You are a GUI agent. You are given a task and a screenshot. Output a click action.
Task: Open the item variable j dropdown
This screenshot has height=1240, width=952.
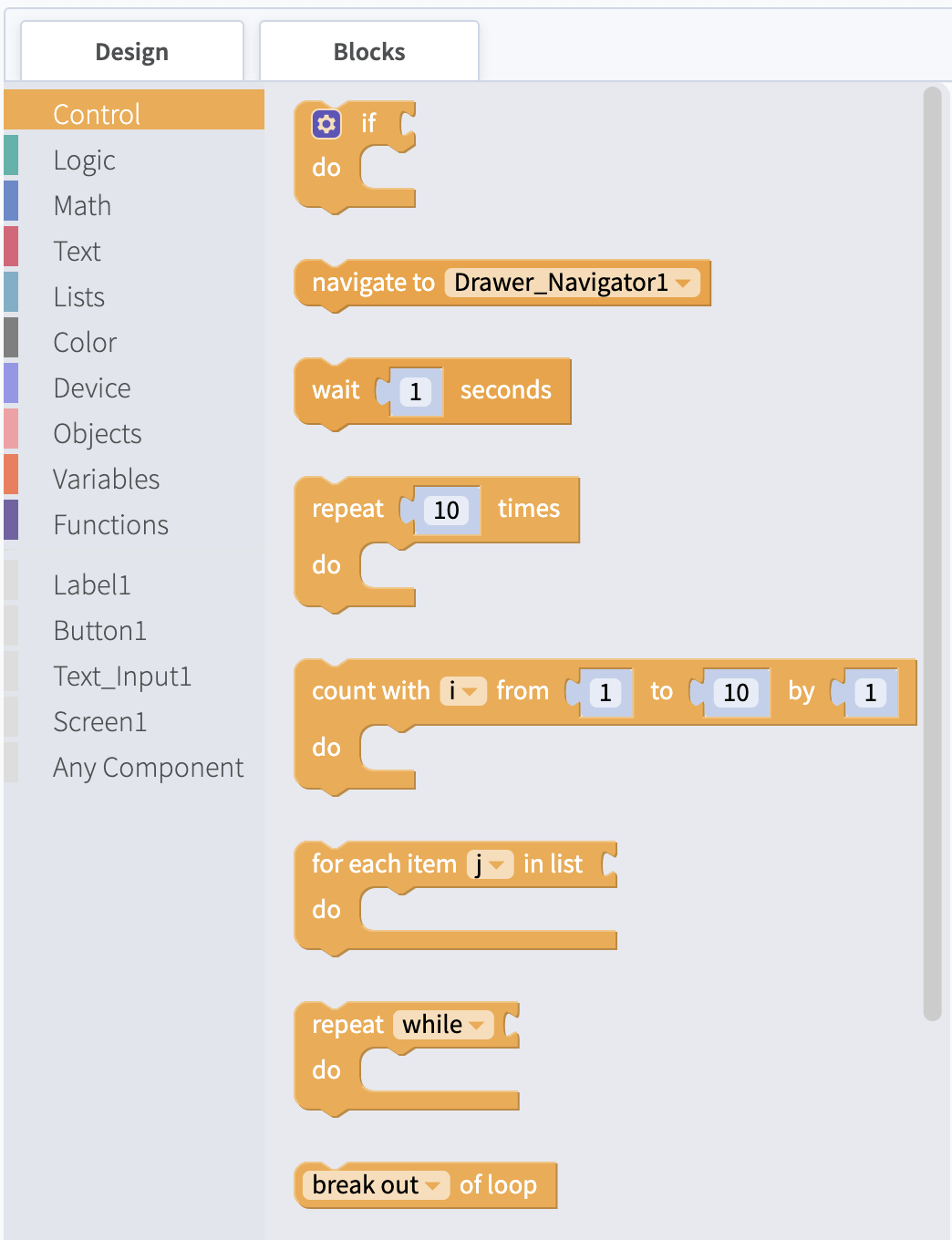(x=492, y=864)
